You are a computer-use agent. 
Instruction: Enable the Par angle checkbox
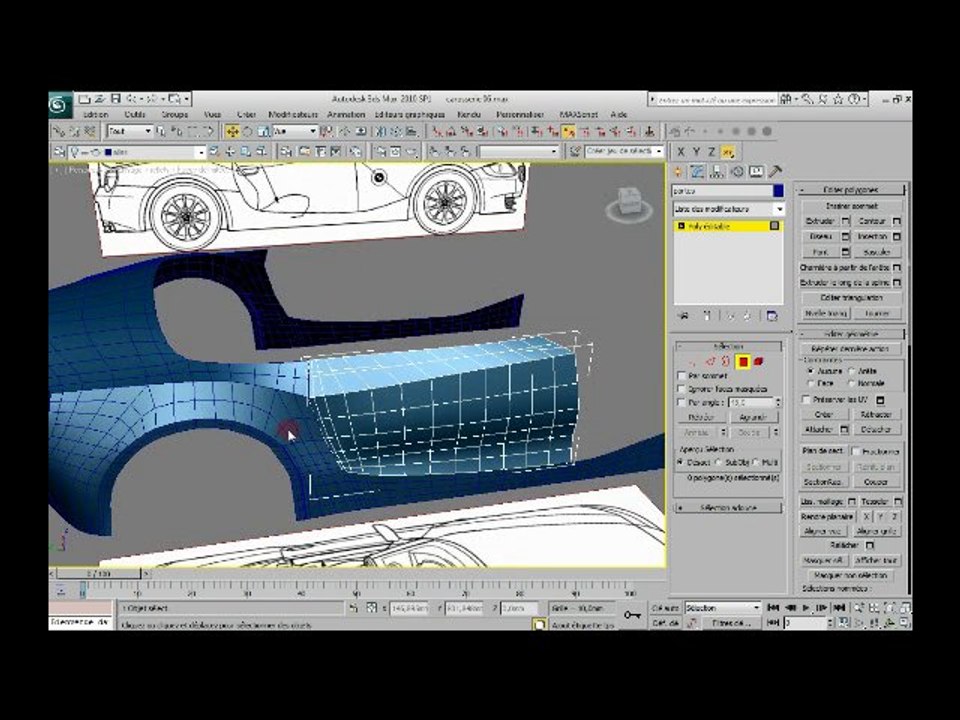pos(681,402)
